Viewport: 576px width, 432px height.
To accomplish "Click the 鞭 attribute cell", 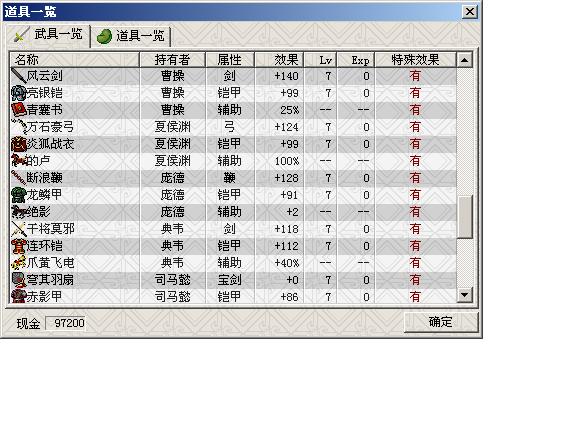I will click(x=230, y=178).
